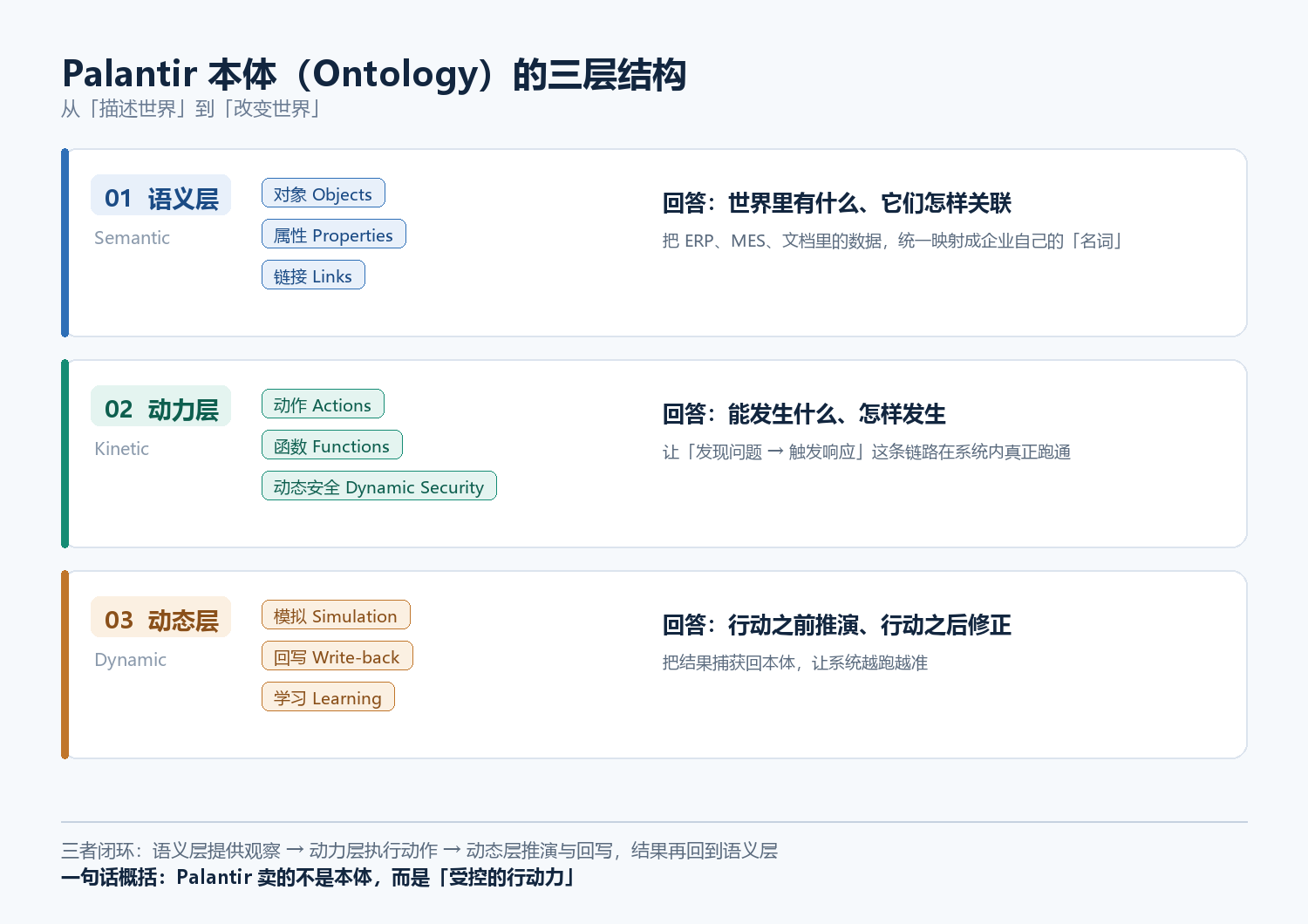Click text '把 ERP、MES、文档里的数据…'
The height and width of the screenshot is (924, 1308).
click(x=891, y=241)
